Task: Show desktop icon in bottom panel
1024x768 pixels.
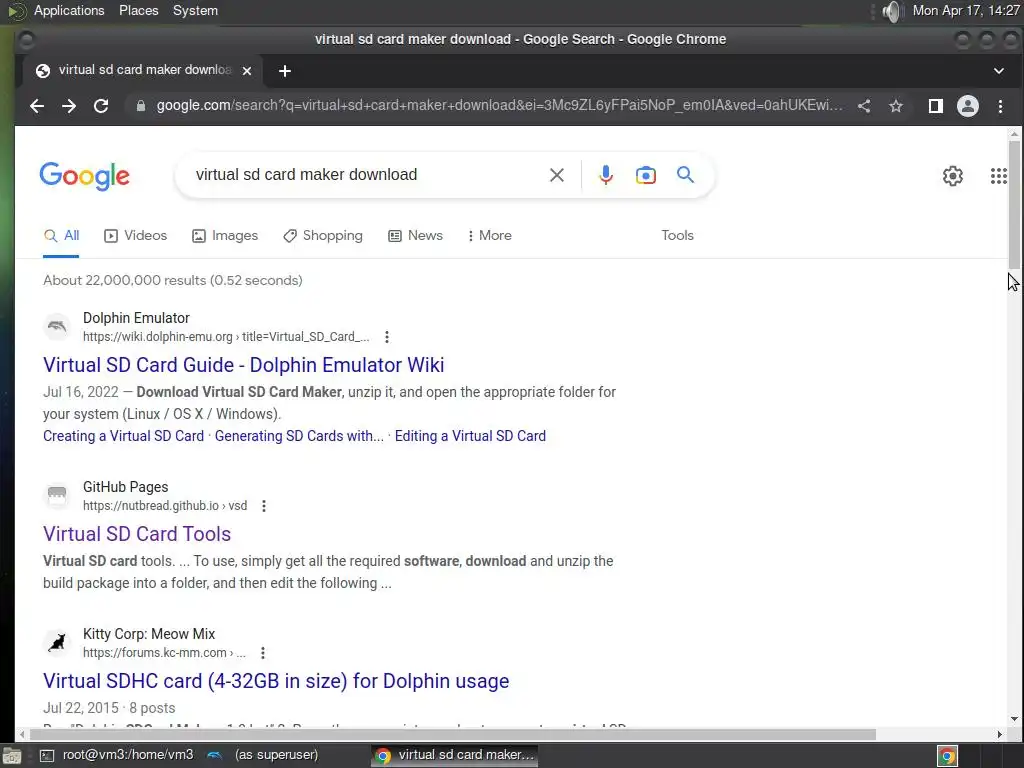Action: click(x=12, y=756)
